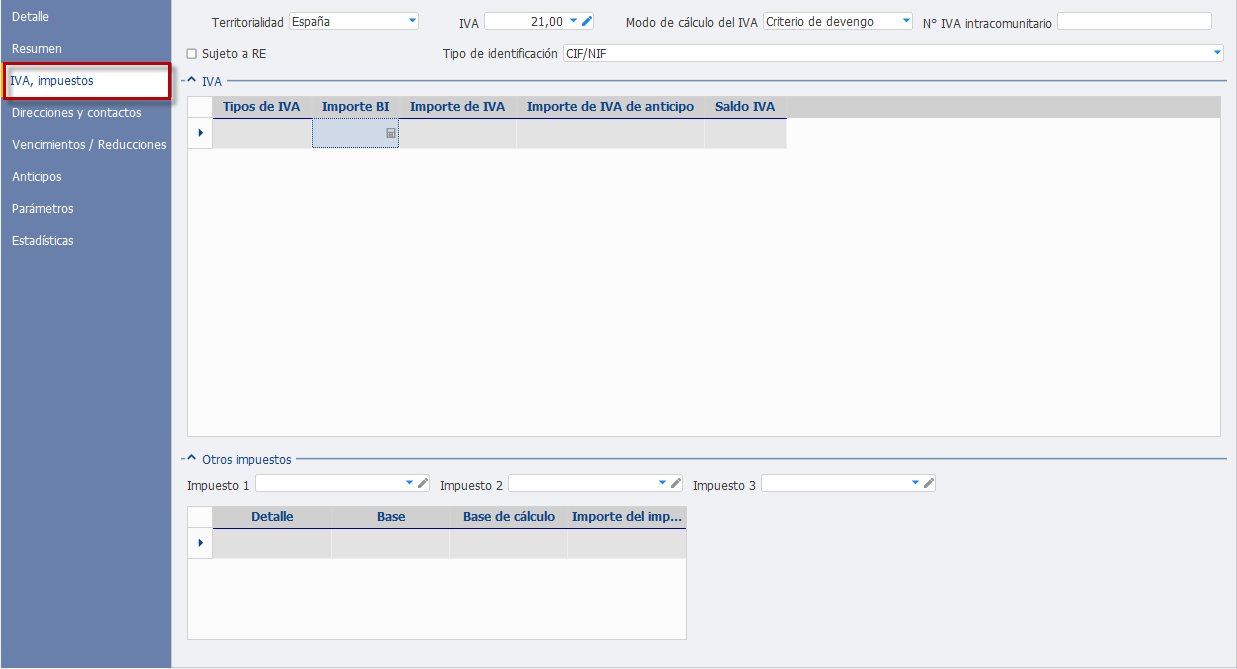The width and height of the screenshot is (1237, 669).
Task: Open the IVA rate dropdown arrow
Action: point(574,21)
